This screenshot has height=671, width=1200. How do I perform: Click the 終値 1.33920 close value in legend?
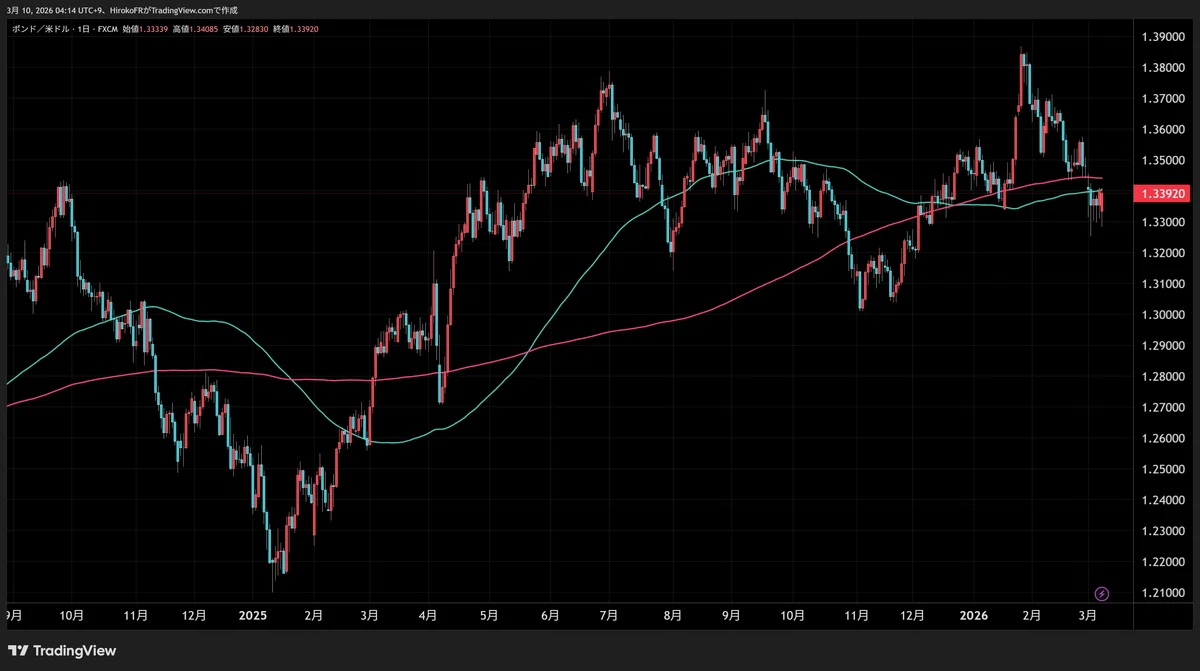coord(296,29)
